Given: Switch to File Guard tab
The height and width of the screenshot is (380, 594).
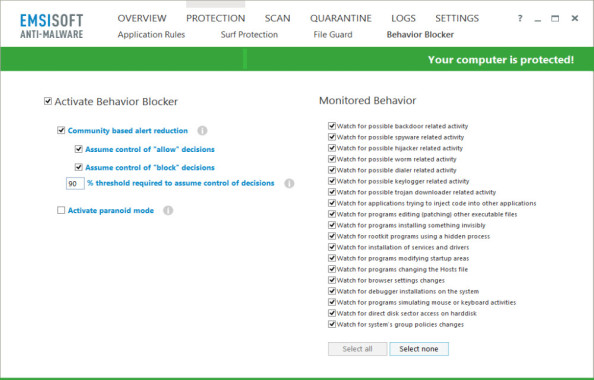Looking at the screenshot, I should [x=333, y=34].
